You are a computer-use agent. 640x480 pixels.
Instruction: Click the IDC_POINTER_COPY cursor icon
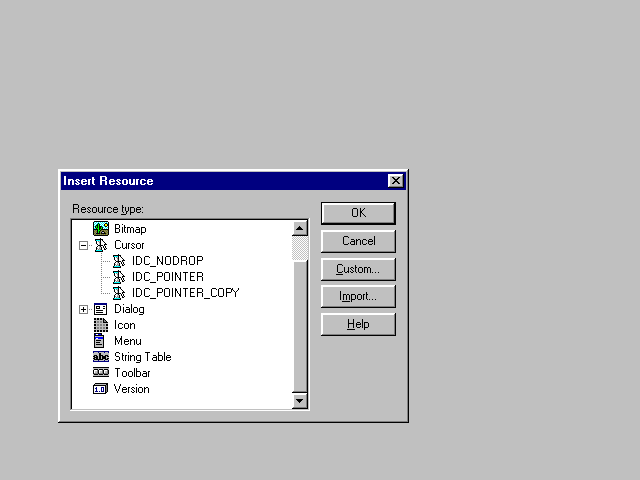coord(119,293)
